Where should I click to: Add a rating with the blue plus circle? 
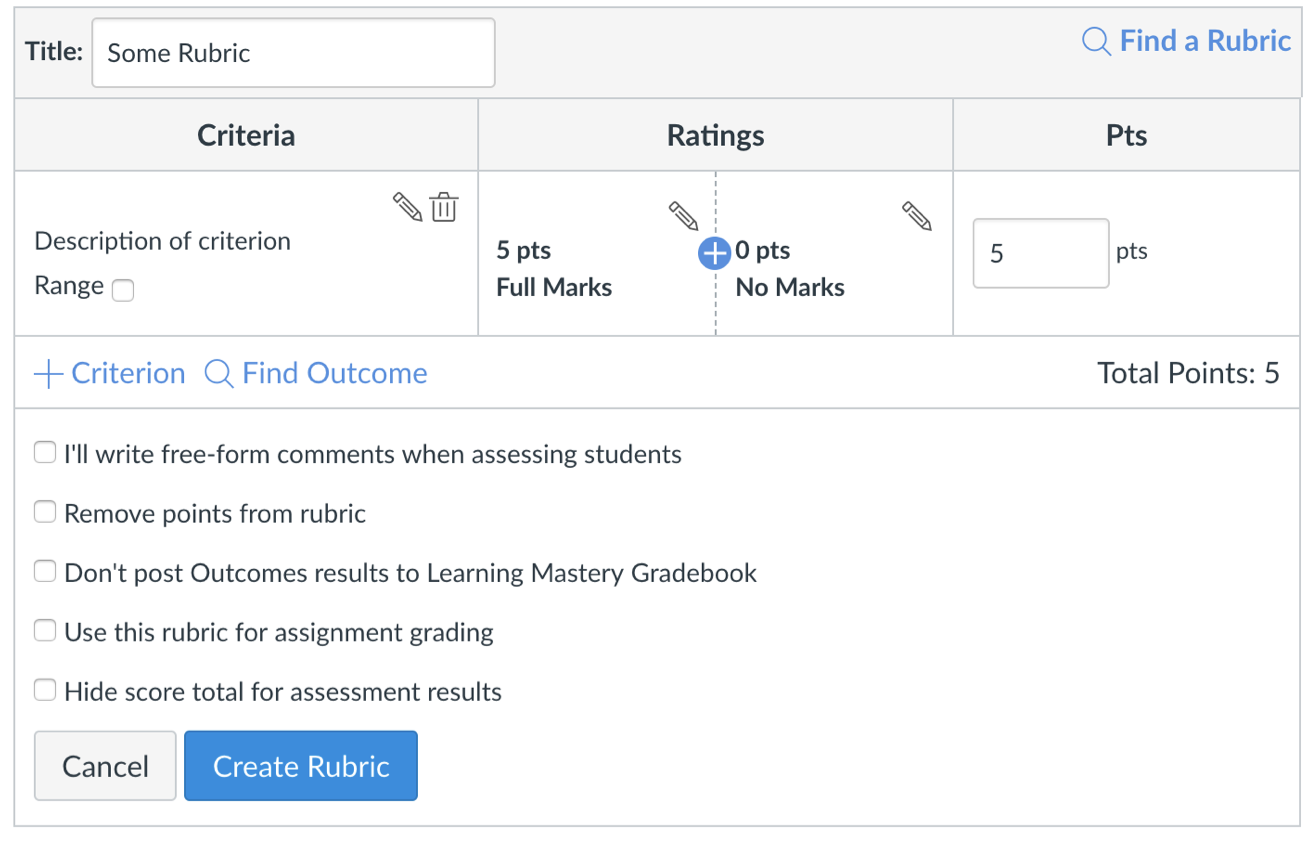tap(714, 254)
